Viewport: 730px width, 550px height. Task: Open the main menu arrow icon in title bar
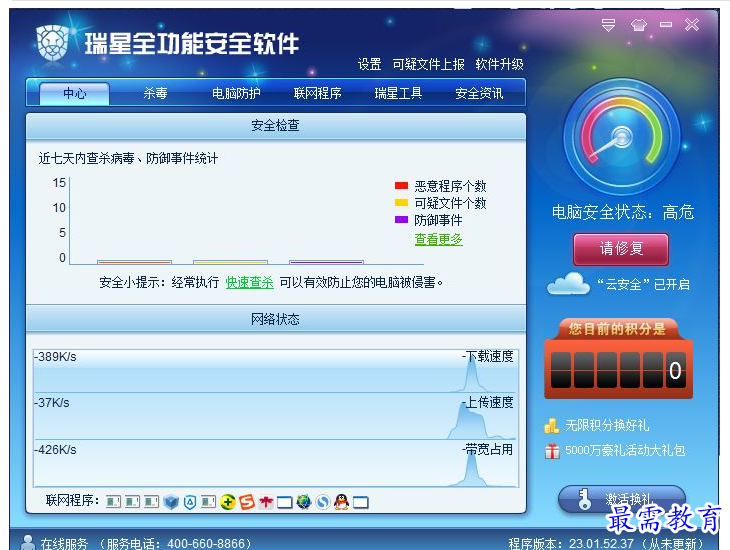pyautogui.click(x=608, y=25)
